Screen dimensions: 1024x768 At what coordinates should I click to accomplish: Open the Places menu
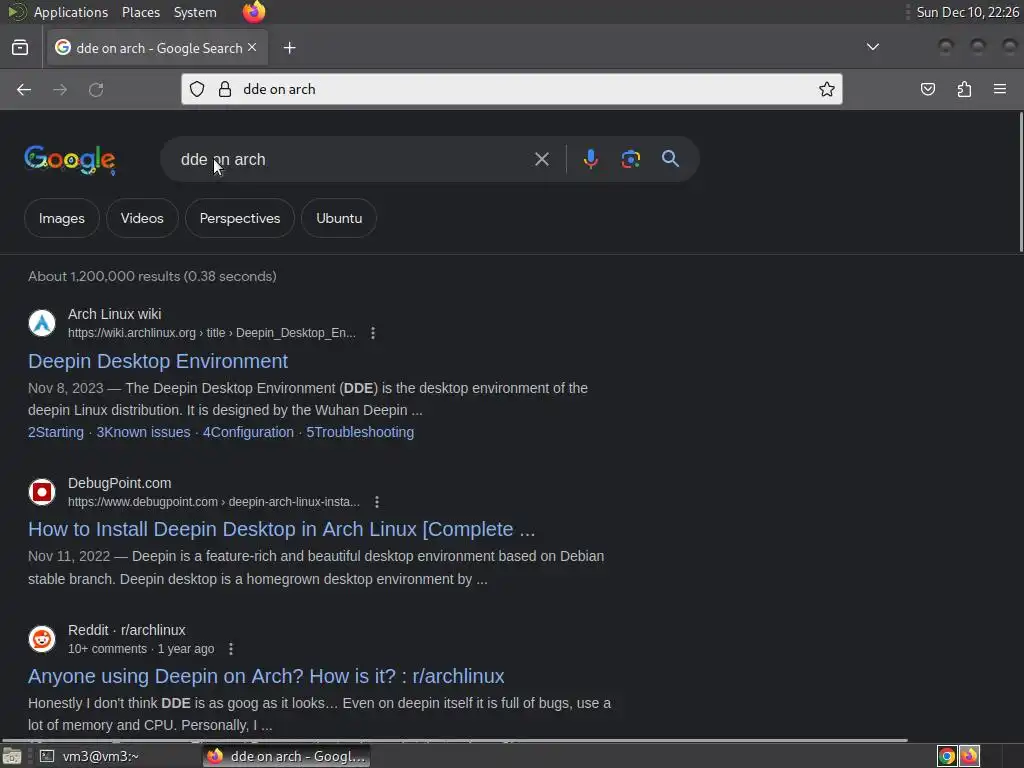[140, 12]
